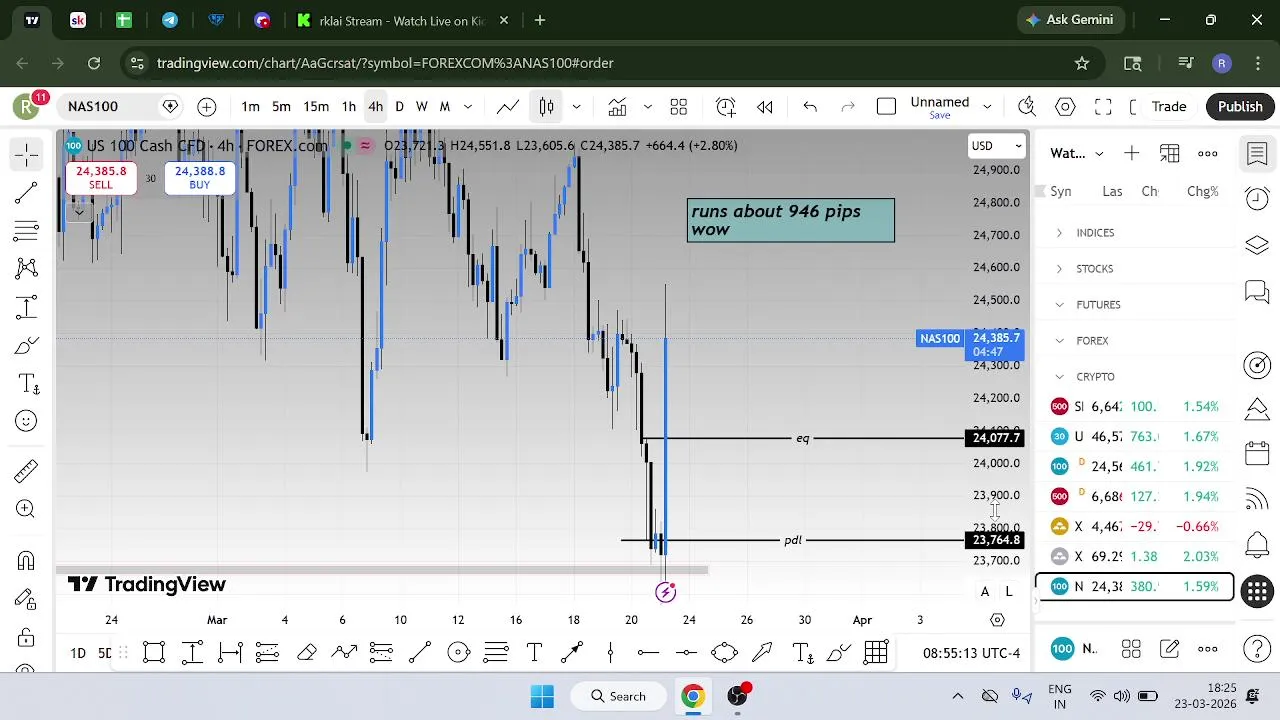This screenshot has width=1280, height=720.
Task: Click the 24,388.8 BUY button
Action: [x=199, y=177]
